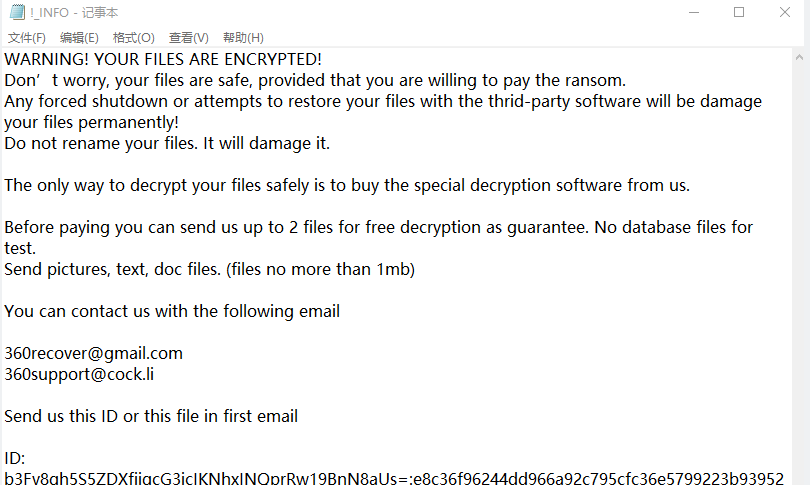The image size is (810, 485).
Task: Click the "Send us this ID" line
Action: point(151,416)
